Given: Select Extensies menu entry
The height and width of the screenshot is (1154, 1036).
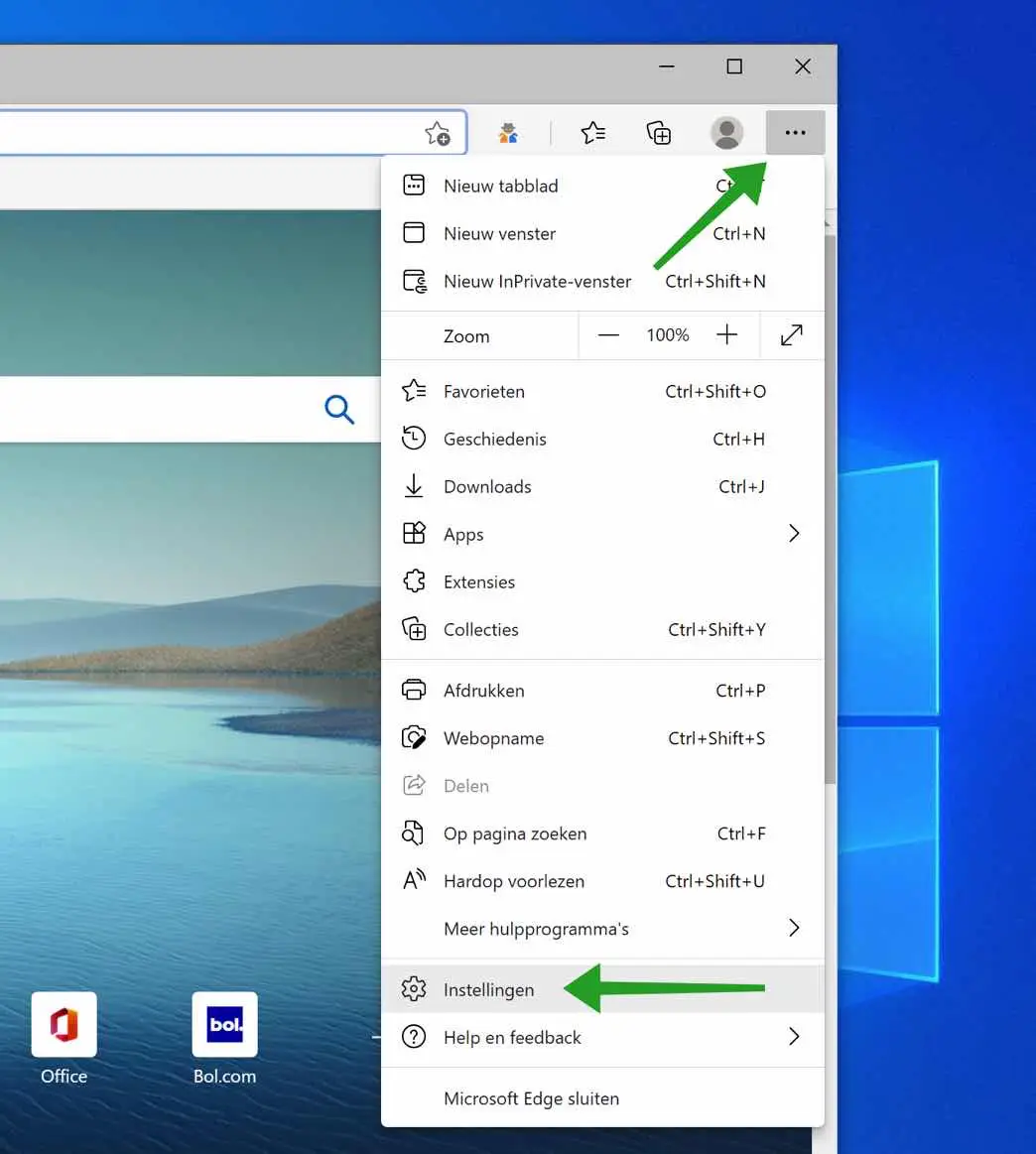Looking at the screenshot, I should (x=602, y=581).
